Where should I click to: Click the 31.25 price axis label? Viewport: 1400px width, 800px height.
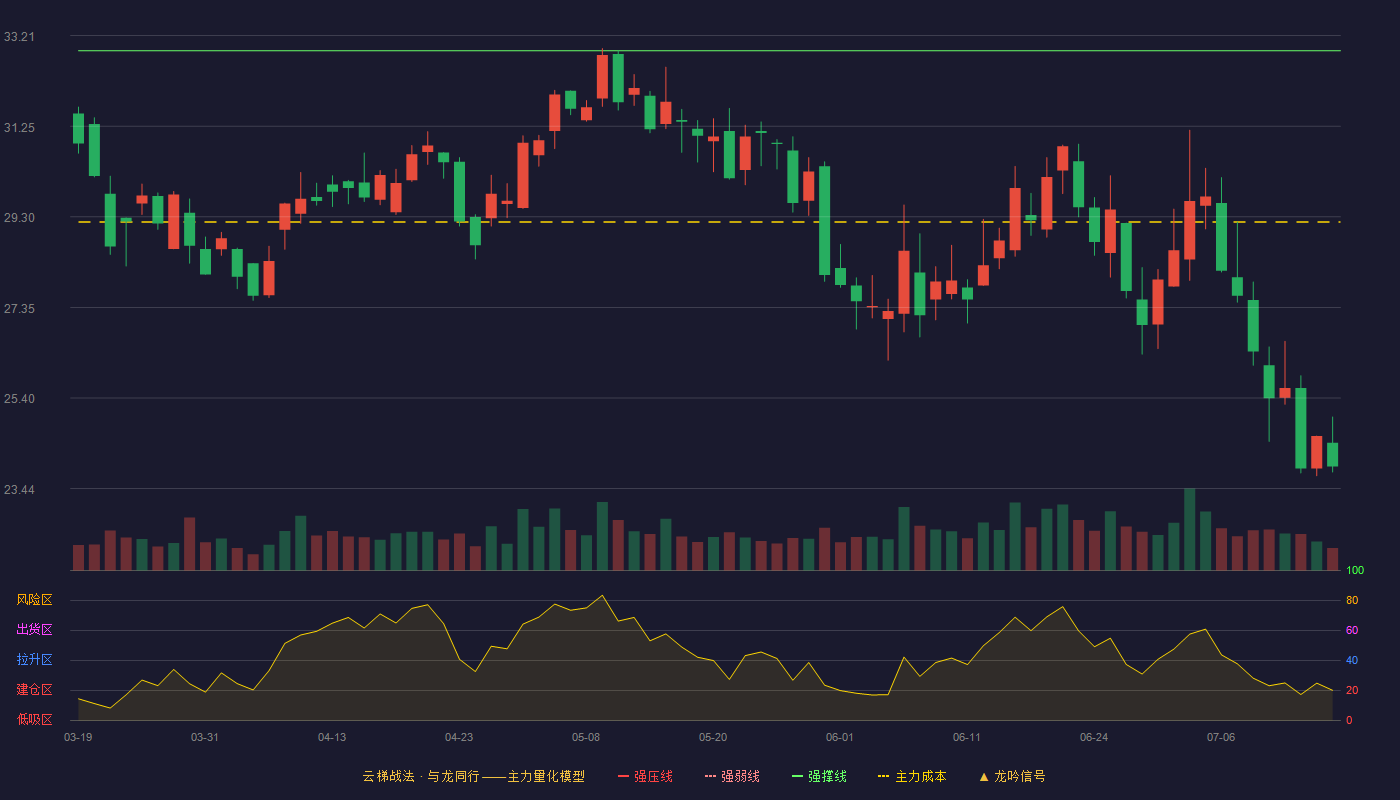tap(18, 128)
